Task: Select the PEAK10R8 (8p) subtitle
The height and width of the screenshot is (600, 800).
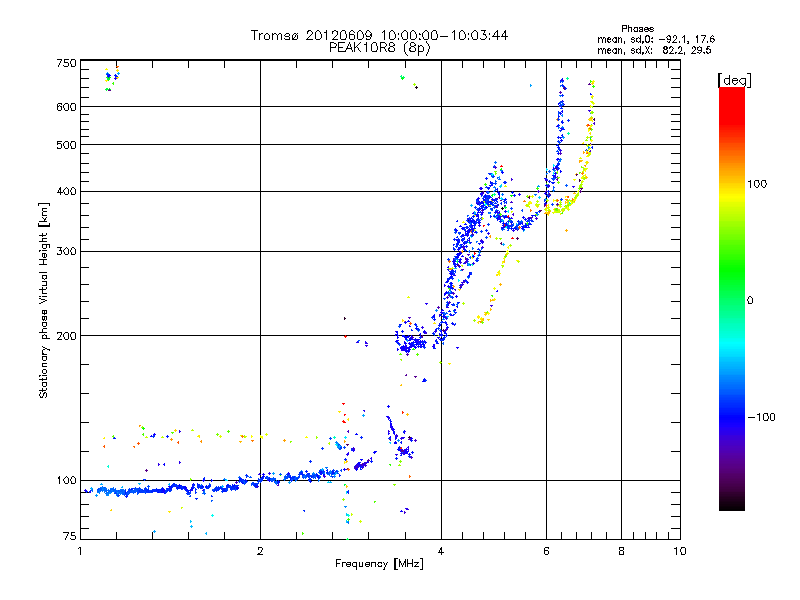Action: click(x=379, y=47)
